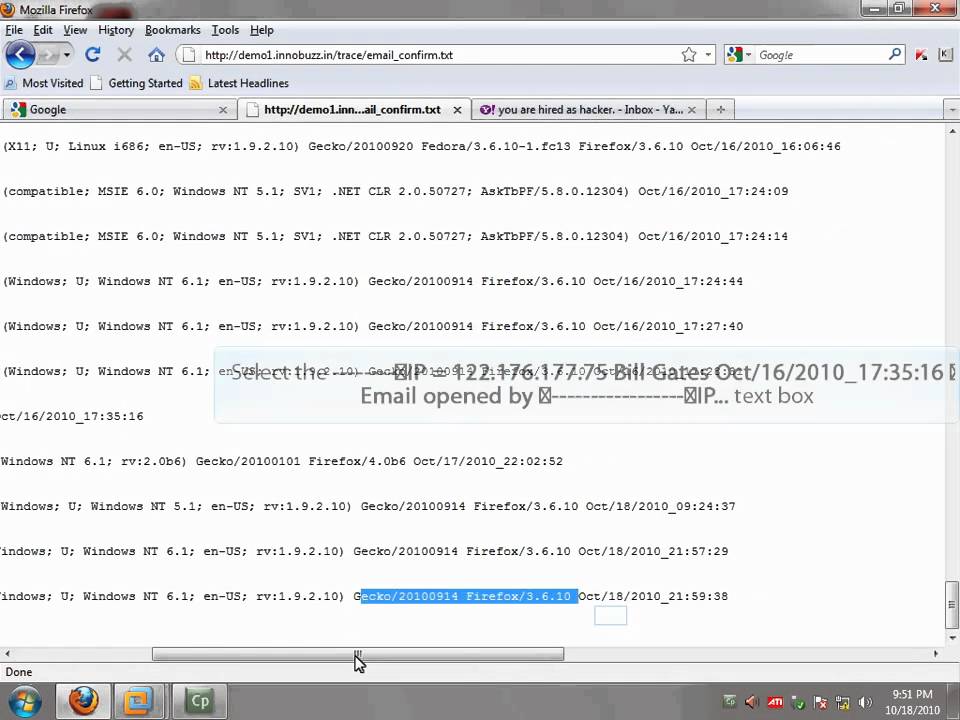Click the horizontal scrollbar thumb
Viewport: 960px width, 720px height.
(x=358, y=654)
